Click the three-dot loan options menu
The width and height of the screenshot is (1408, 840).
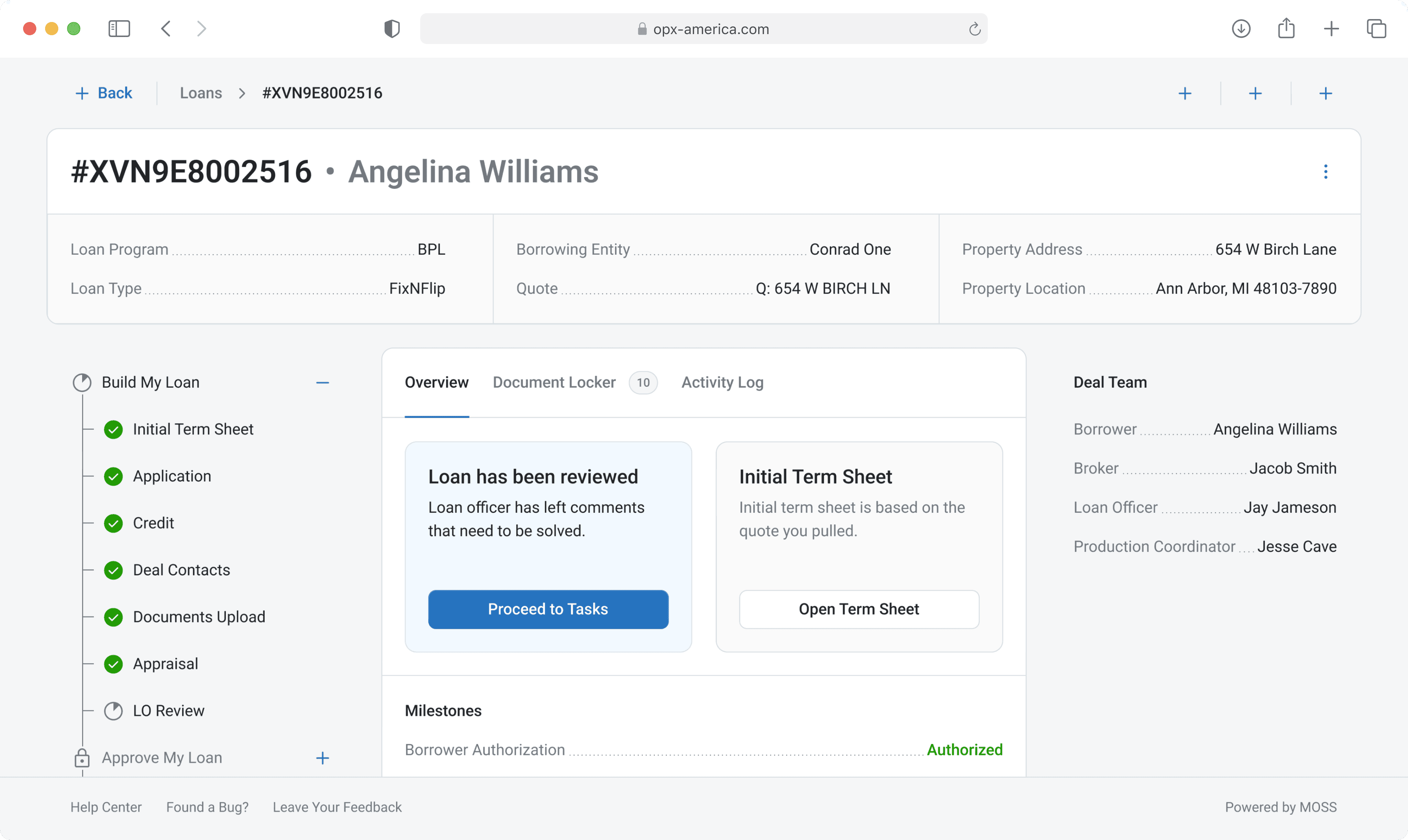click(x=1325, y=172)
